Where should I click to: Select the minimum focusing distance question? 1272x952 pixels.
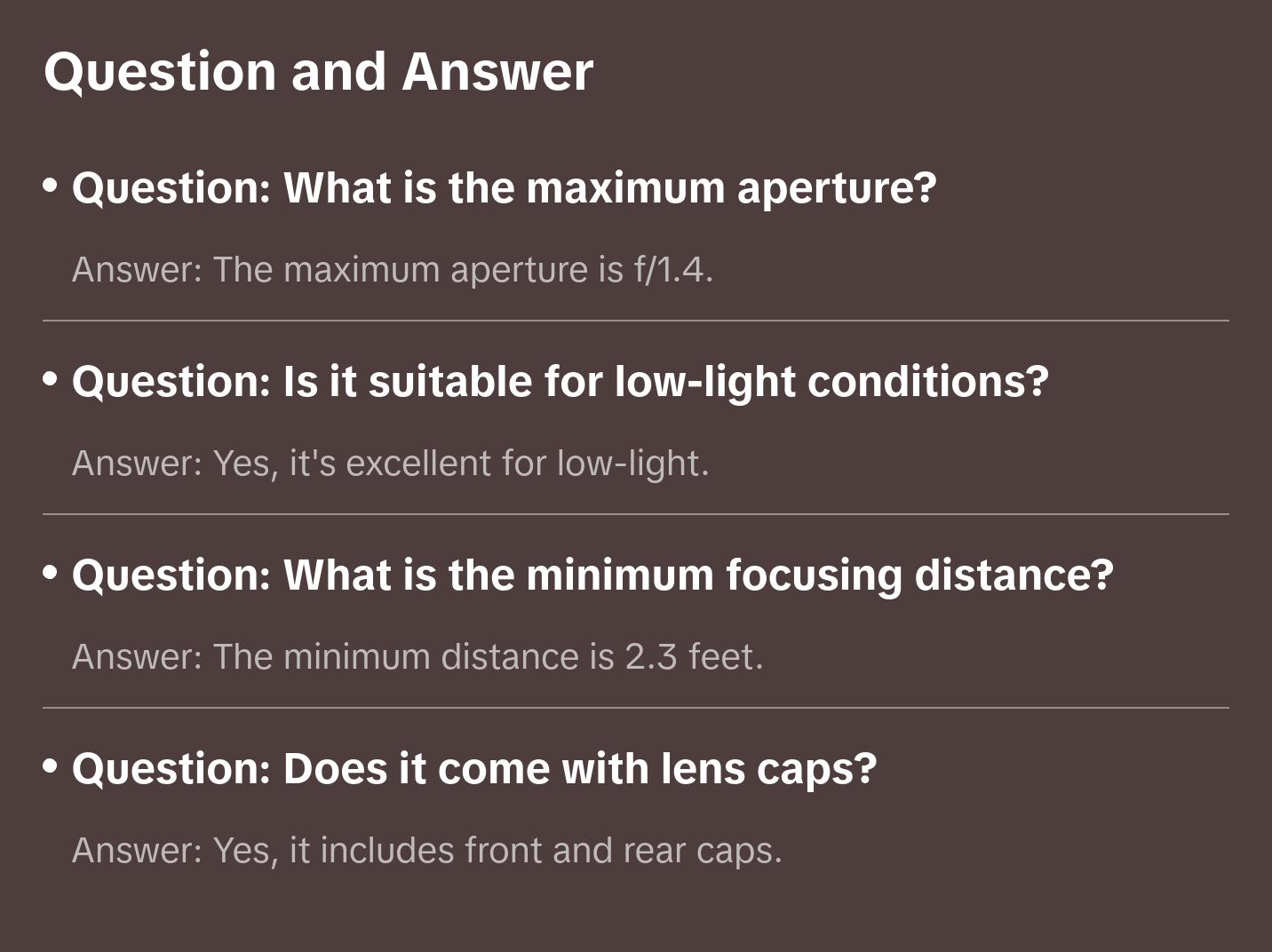click(592, 575)
